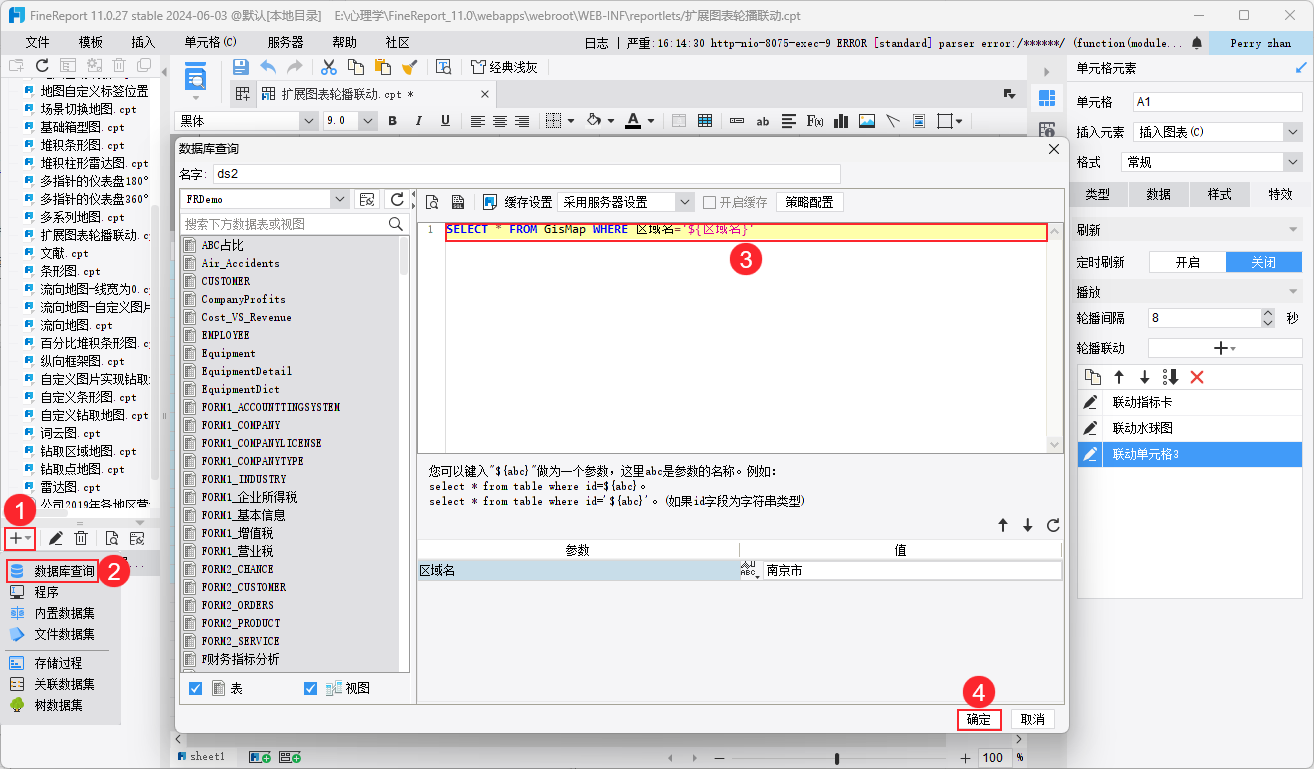
Task: Underline text with the U icon
Action: click(x=445, y=121)
